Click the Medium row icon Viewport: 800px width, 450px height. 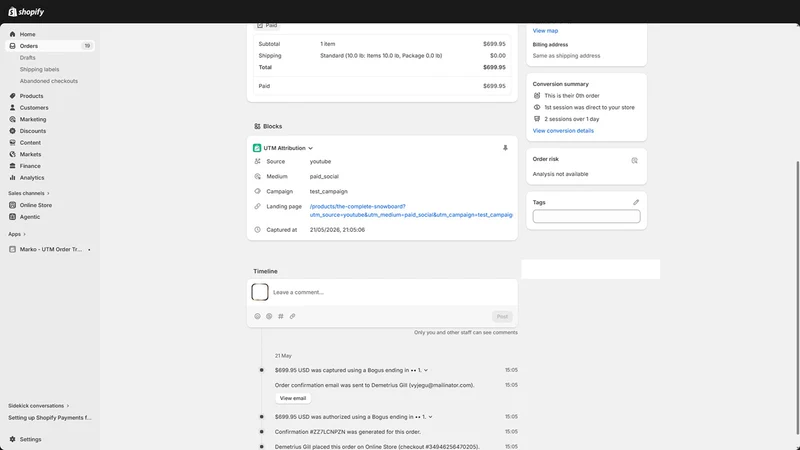[x=257, y=176]
